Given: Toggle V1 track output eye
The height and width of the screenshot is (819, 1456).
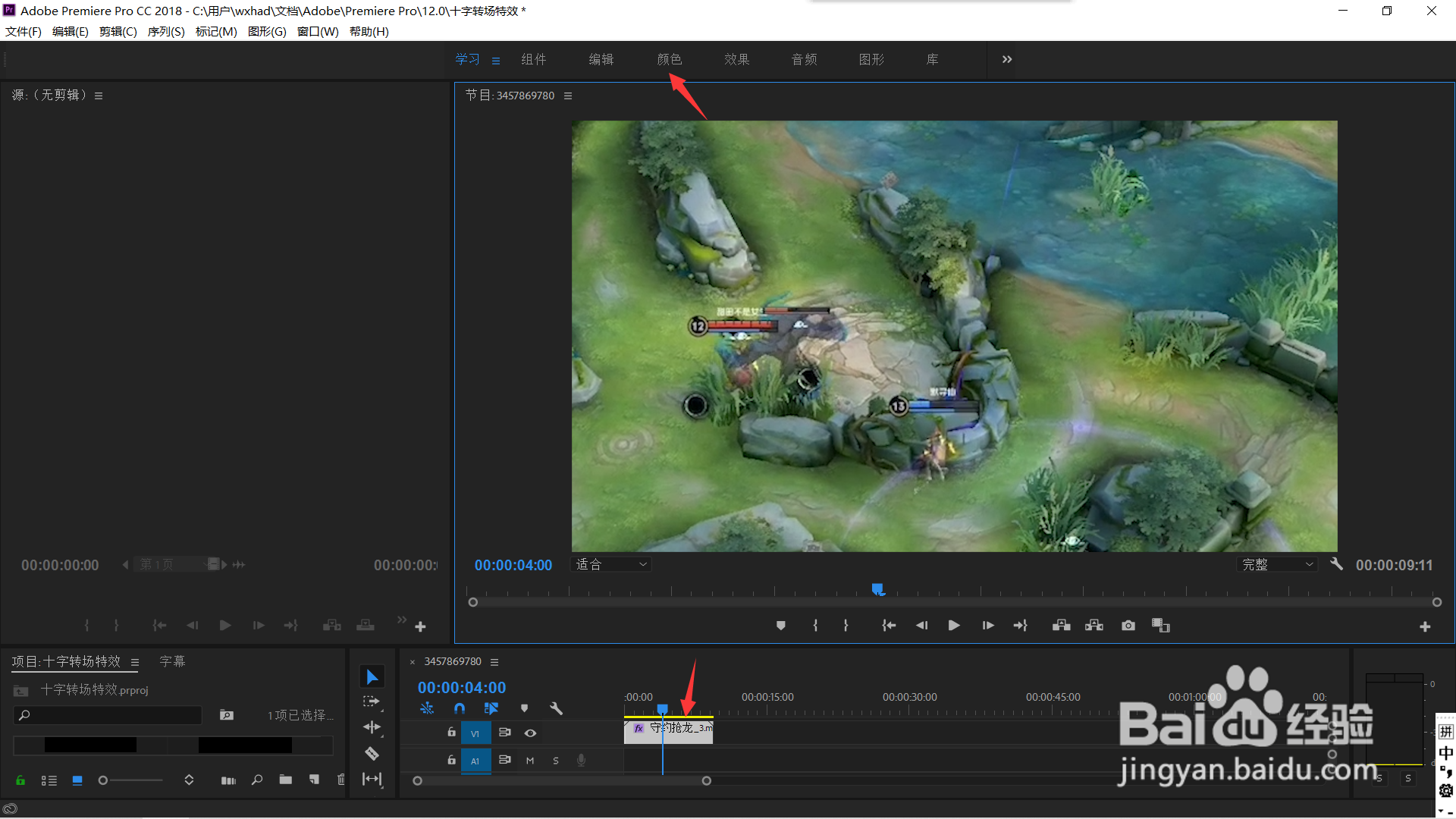Looking at the screenshot, I should (530, 733).
